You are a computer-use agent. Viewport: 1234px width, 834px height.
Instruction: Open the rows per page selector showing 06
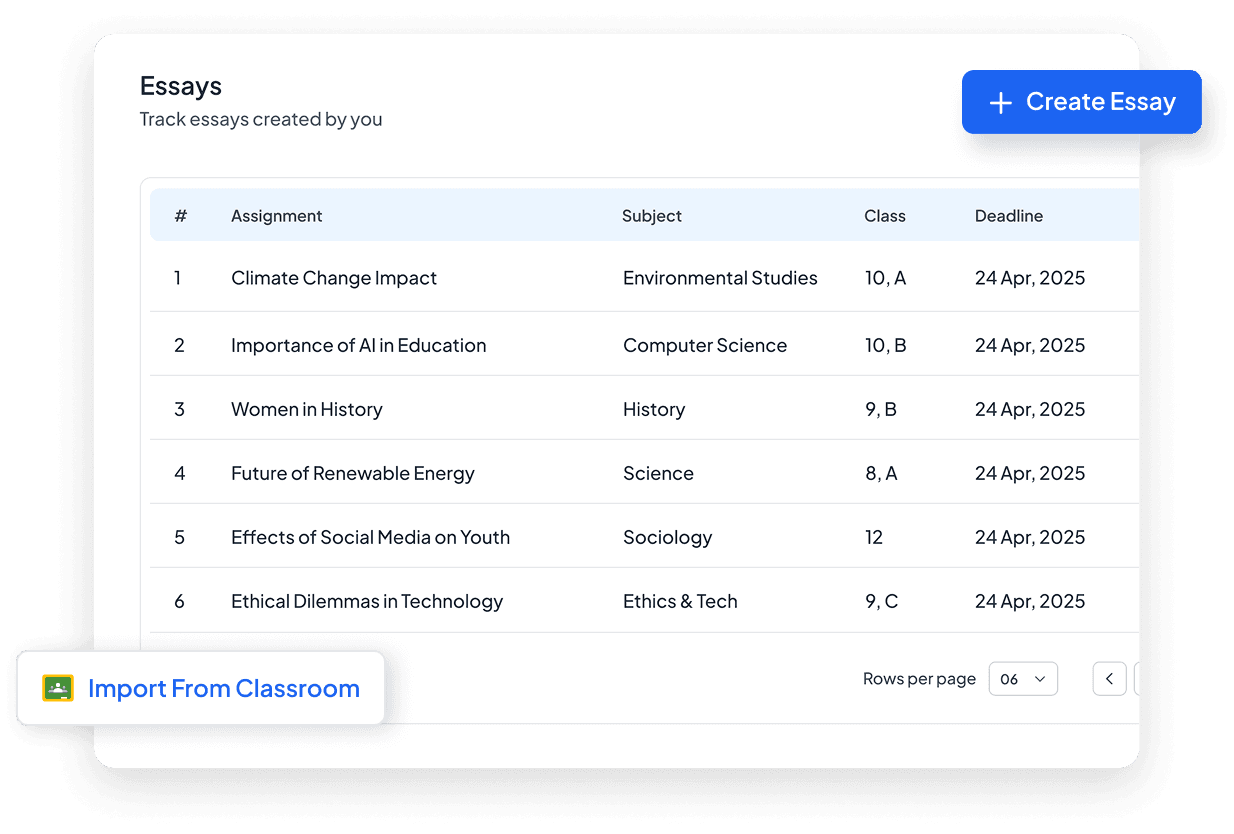pyautogui.click(x=1022, y=679)
